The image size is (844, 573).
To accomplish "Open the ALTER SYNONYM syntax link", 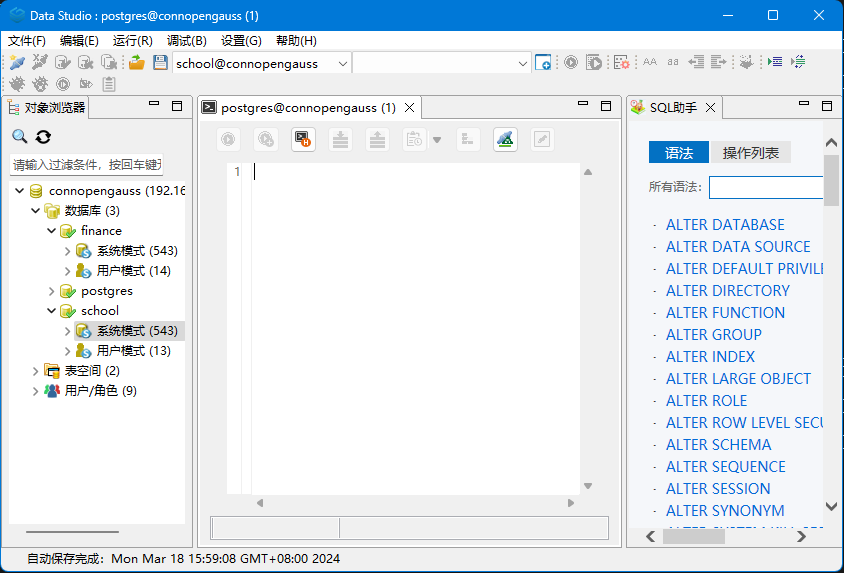I will pos(725,511).
